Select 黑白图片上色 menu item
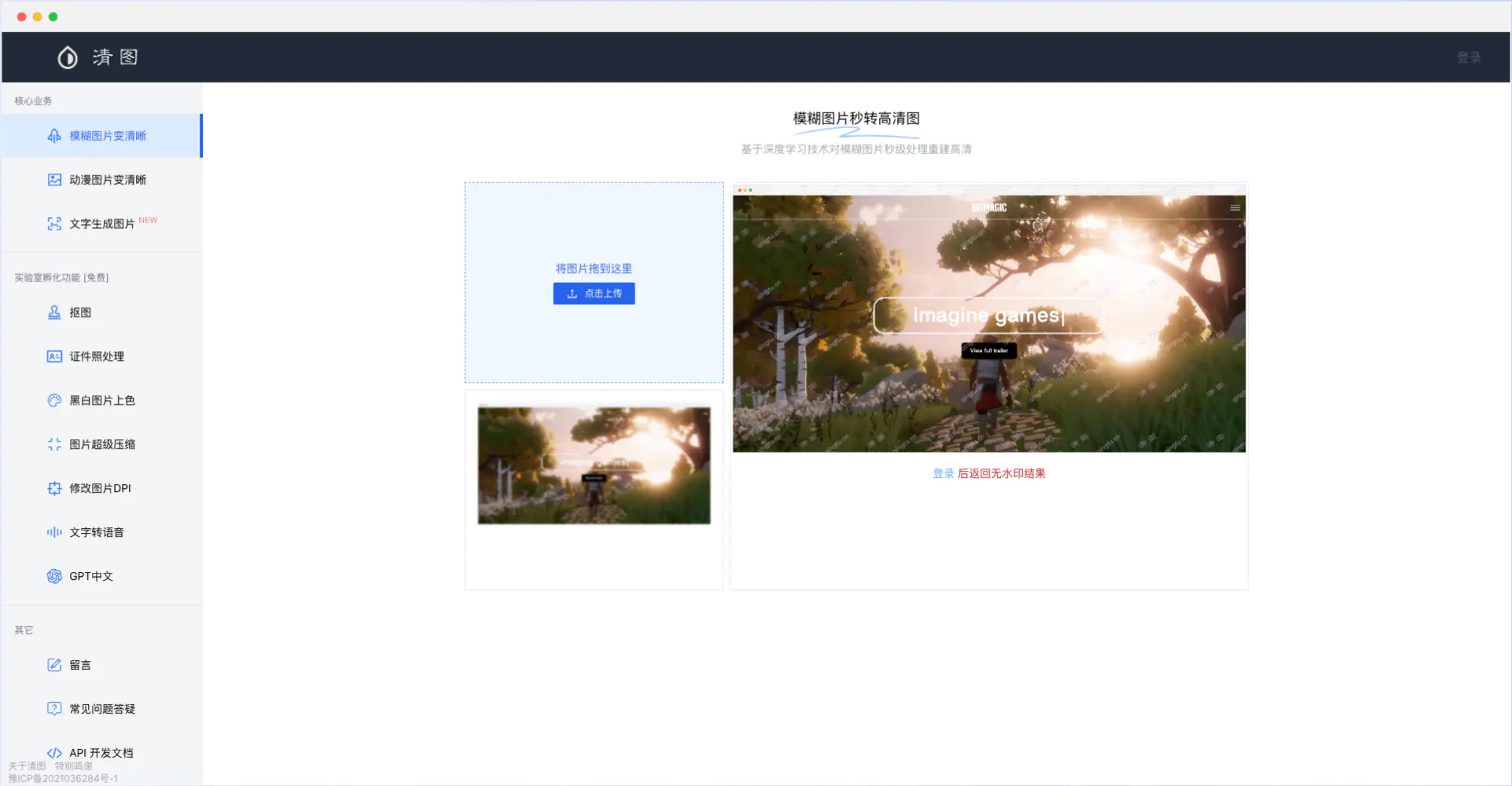 tap(102, 400)
